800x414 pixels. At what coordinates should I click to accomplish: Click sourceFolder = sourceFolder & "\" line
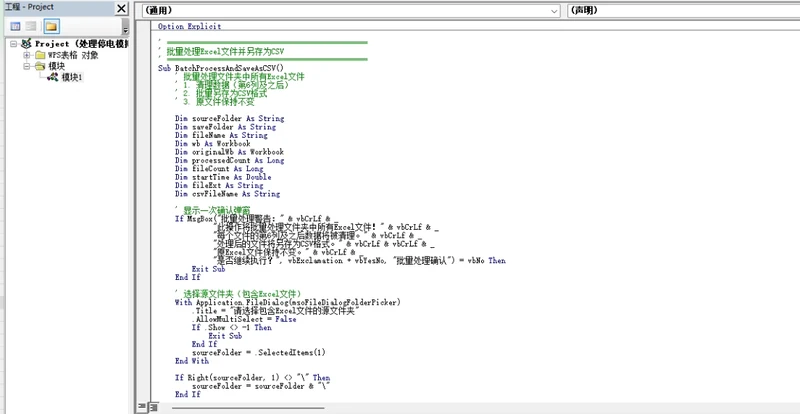(261, 386)
